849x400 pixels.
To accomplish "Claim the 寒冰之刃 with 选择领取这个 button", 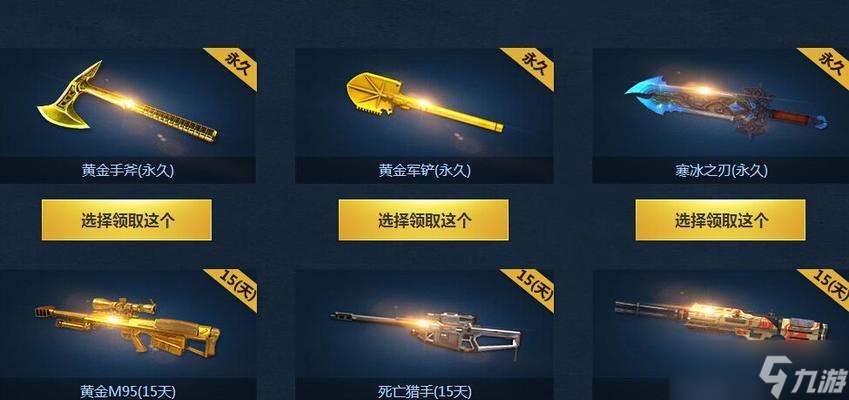I will (720, 220).
